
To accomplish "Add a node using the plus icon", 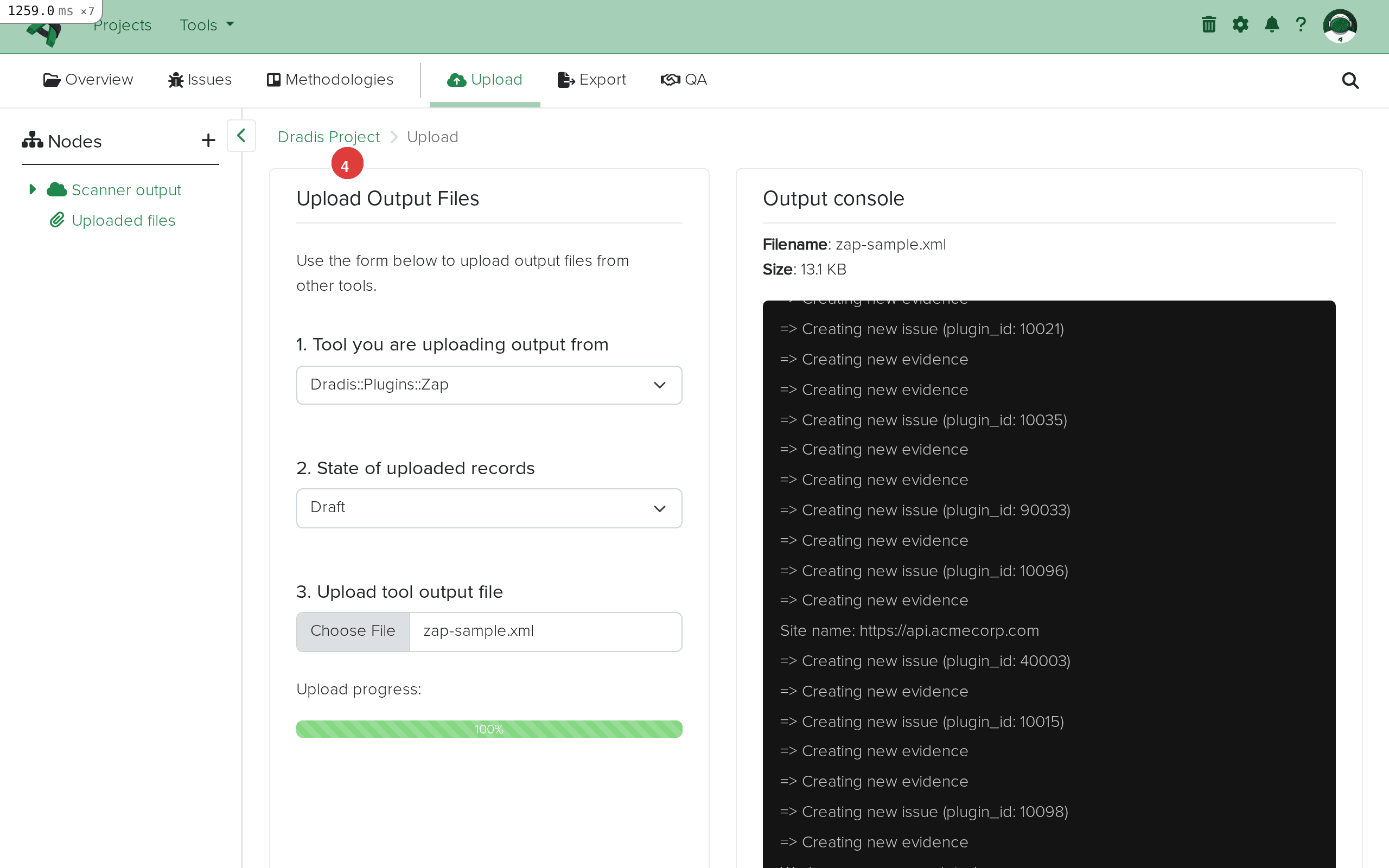I will pyautogui.click(x=208, y=139).
